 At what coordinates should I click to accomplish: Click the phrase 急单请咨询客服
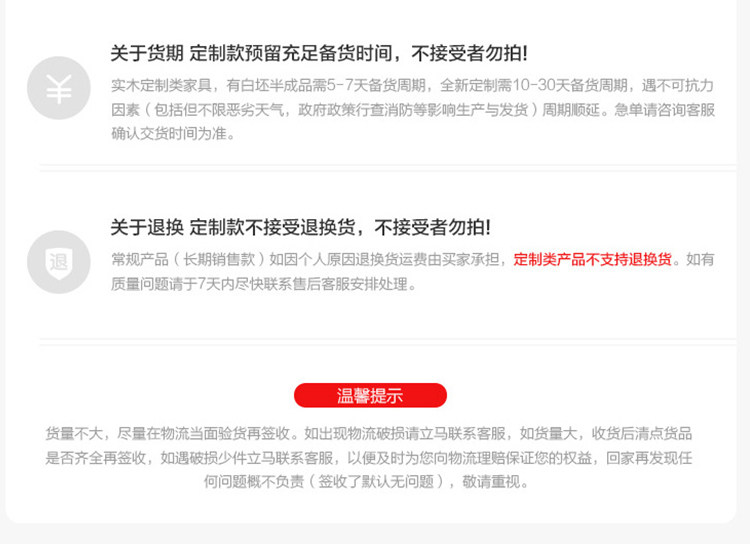[665, 110]
